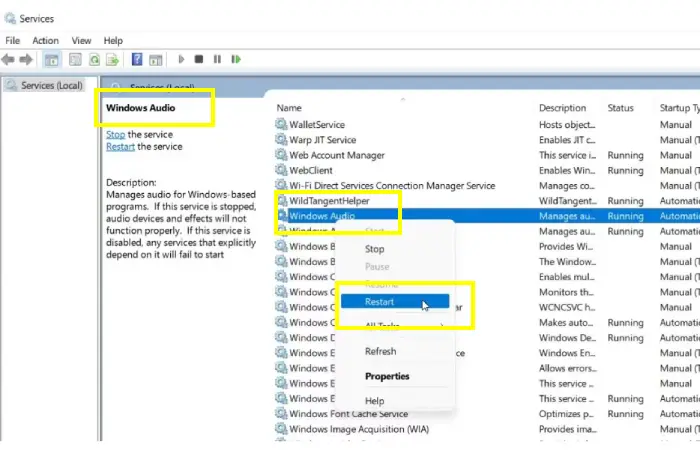Click the Stop Service square icon

[199, 59]
